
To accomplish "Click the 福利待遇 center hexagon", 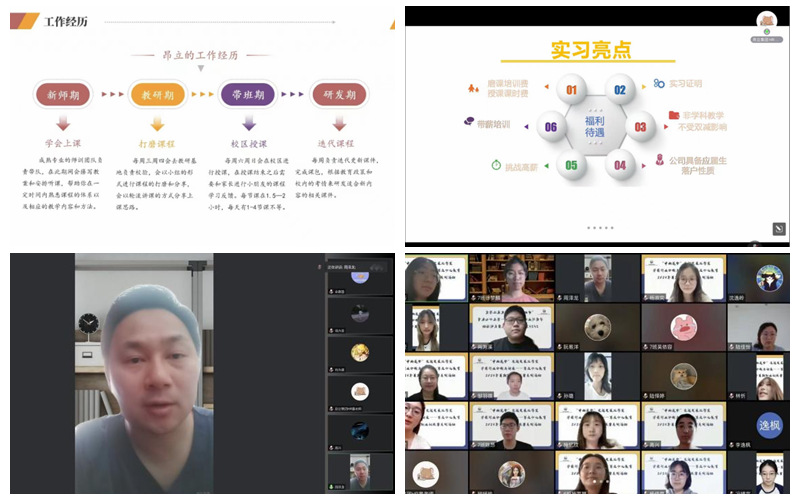I will (x=596, y=127).
